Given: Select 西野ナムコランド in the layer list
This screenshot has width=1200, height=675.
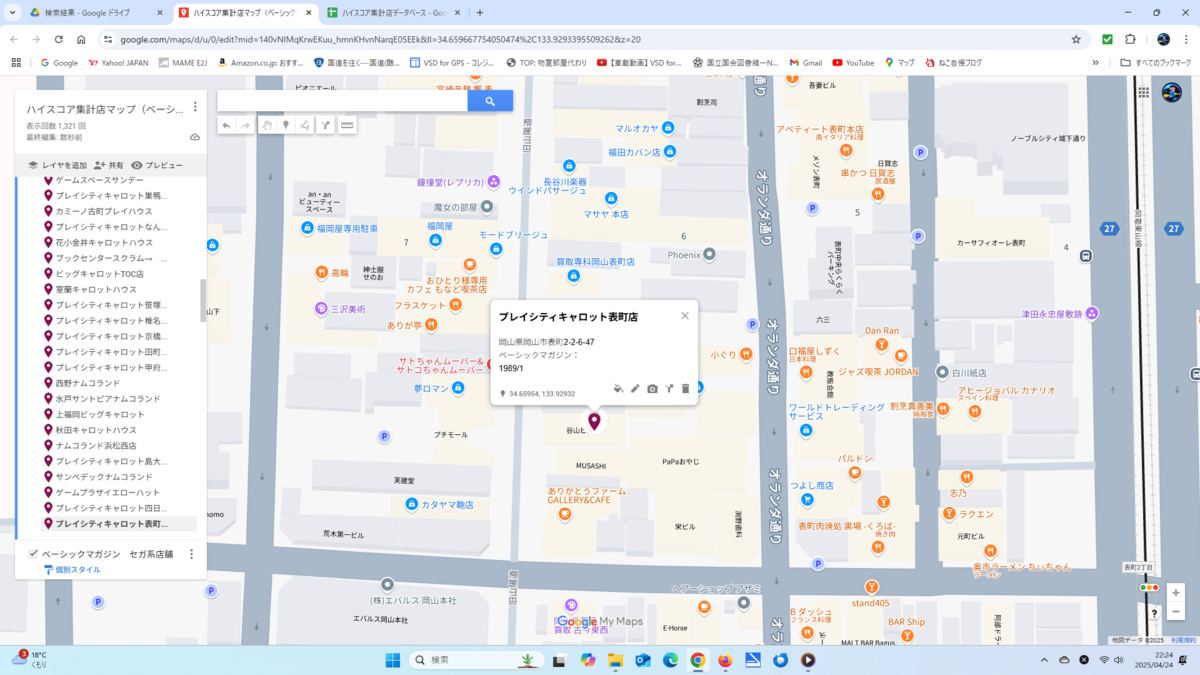Looking at the screenshot, I should 87,383.
